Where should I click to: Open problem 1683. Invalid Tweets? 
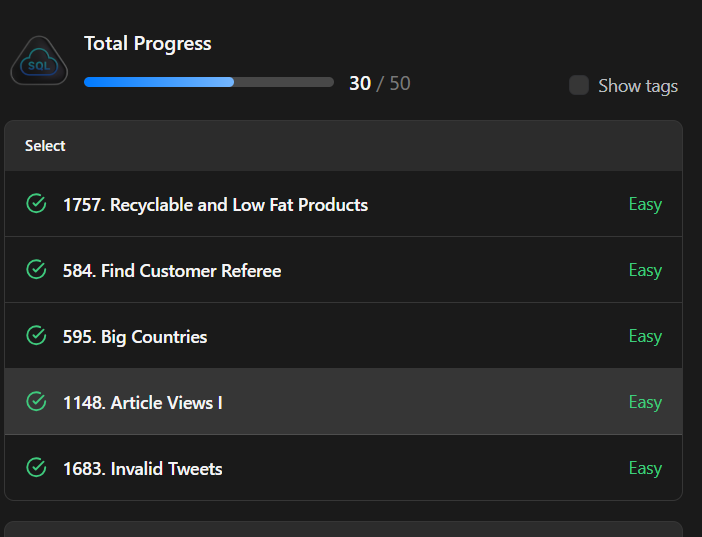pos(143,469)
